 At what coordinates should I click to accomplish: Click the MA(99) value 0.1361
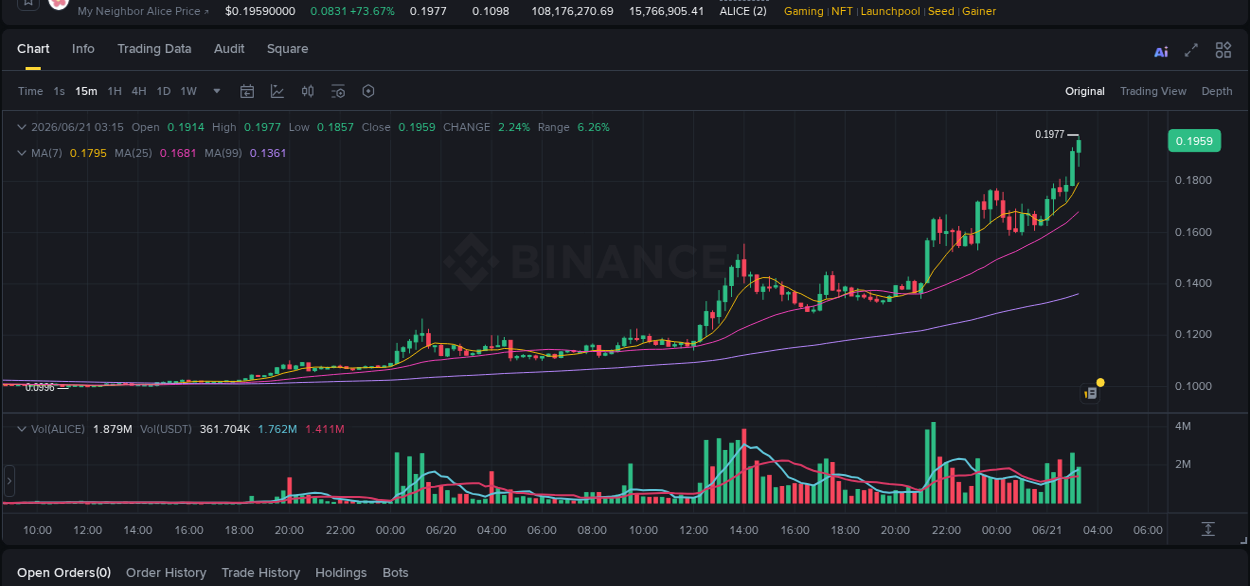268,153
